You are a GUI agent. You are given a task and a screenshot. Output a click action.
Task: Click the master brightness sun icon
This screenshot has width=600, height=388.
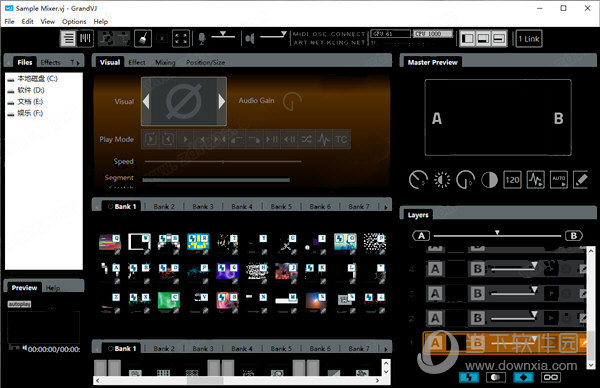pos(442,180)
